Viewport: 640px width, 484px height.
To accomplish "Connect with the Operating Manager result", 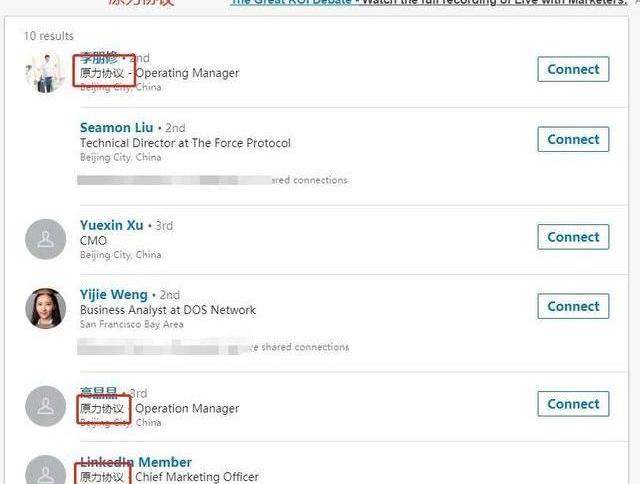I will click(x=573, y=69).
